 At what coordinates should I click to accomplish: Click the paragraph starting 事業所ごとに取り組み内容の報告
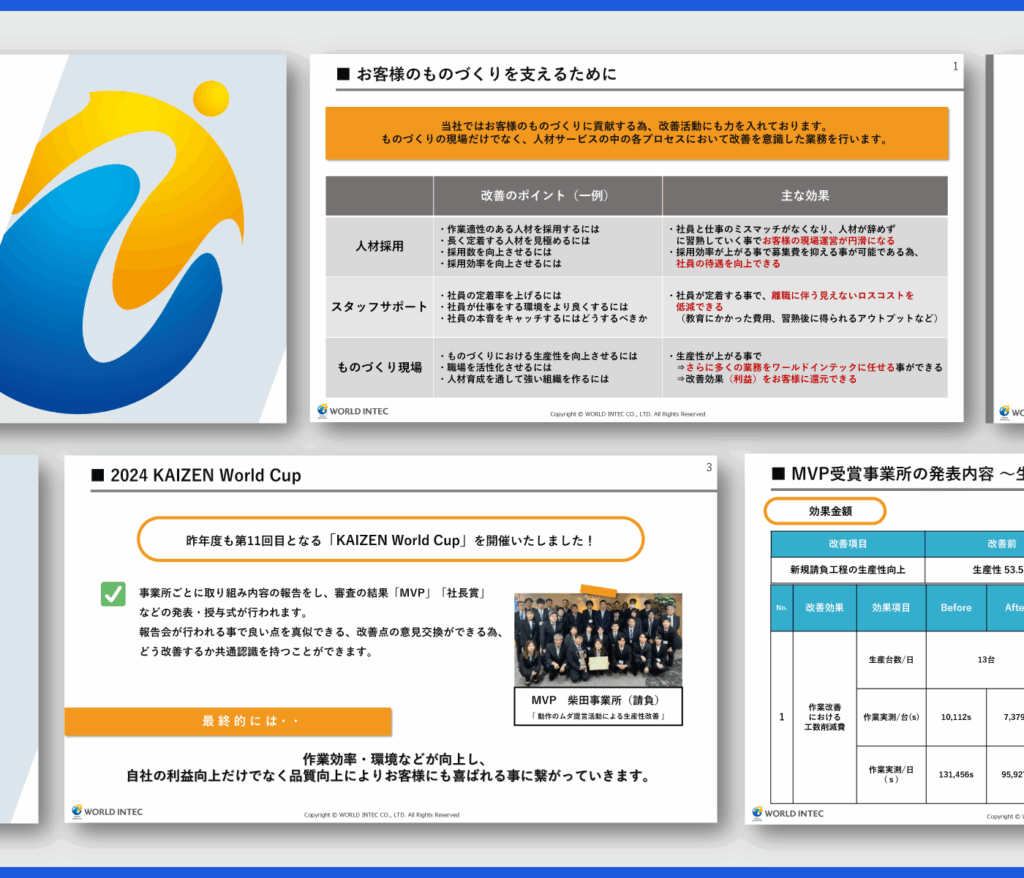pos(321,622)
